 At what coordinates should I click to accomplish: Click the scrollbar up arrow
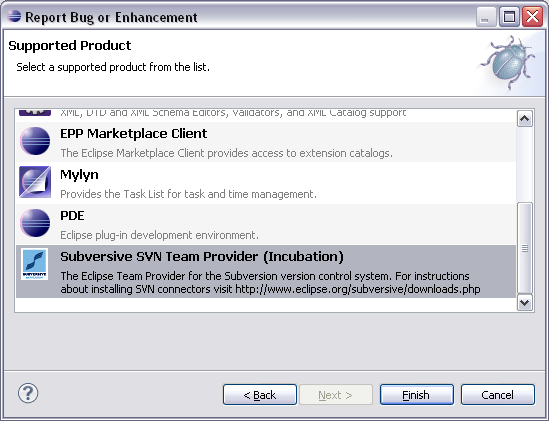[x=524, y=119]
